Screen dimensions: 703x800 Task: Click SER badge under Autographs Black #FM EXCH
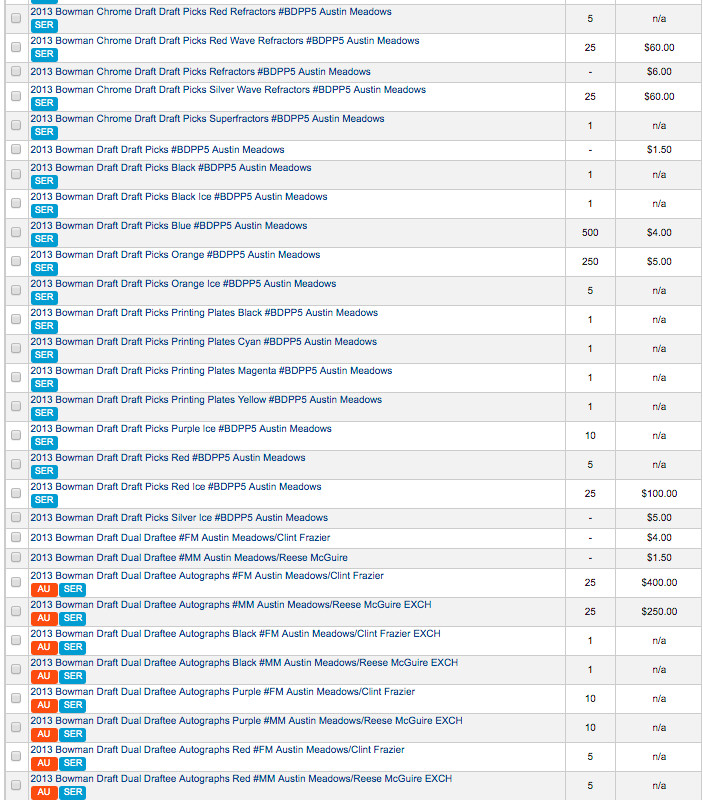tap(72, 647)
